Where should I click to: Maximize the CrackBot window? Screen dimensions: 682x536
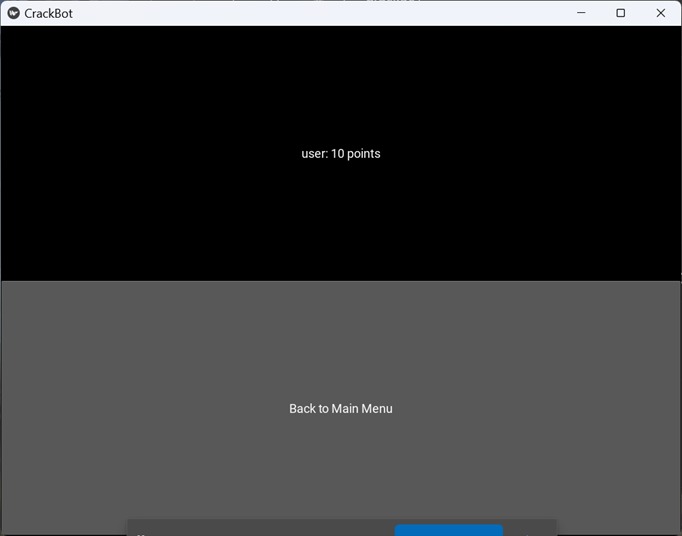click(621, 13)
